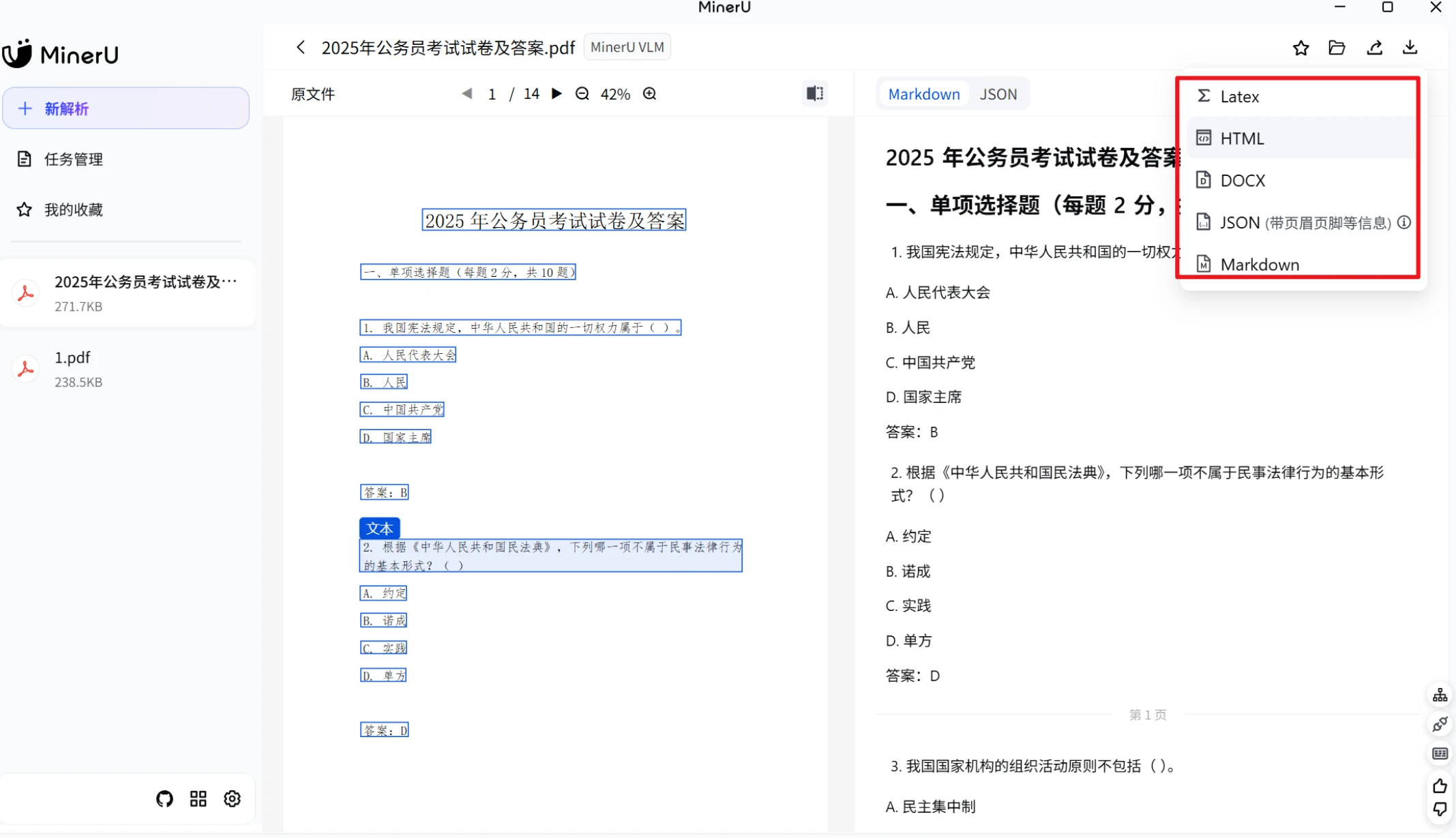The width and height of the screenshot is (1456, 838).
Task: Give a thumbs up on the parse result
Action: point(1439,785)
